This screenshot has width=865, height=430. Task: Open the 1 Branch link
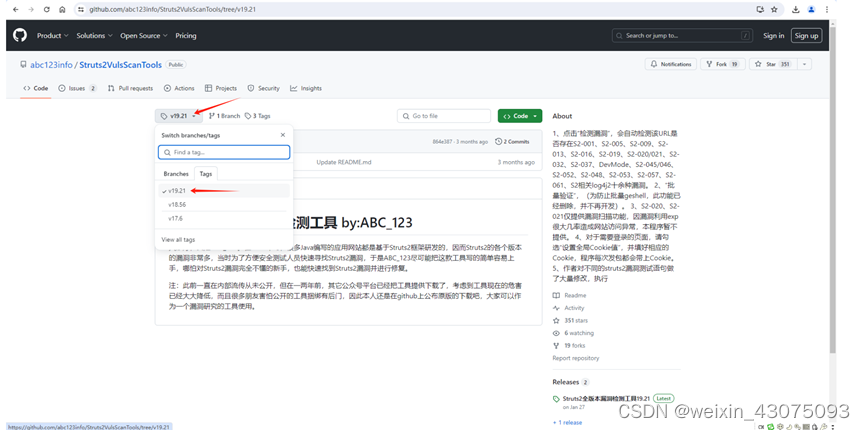click(225, 116)
